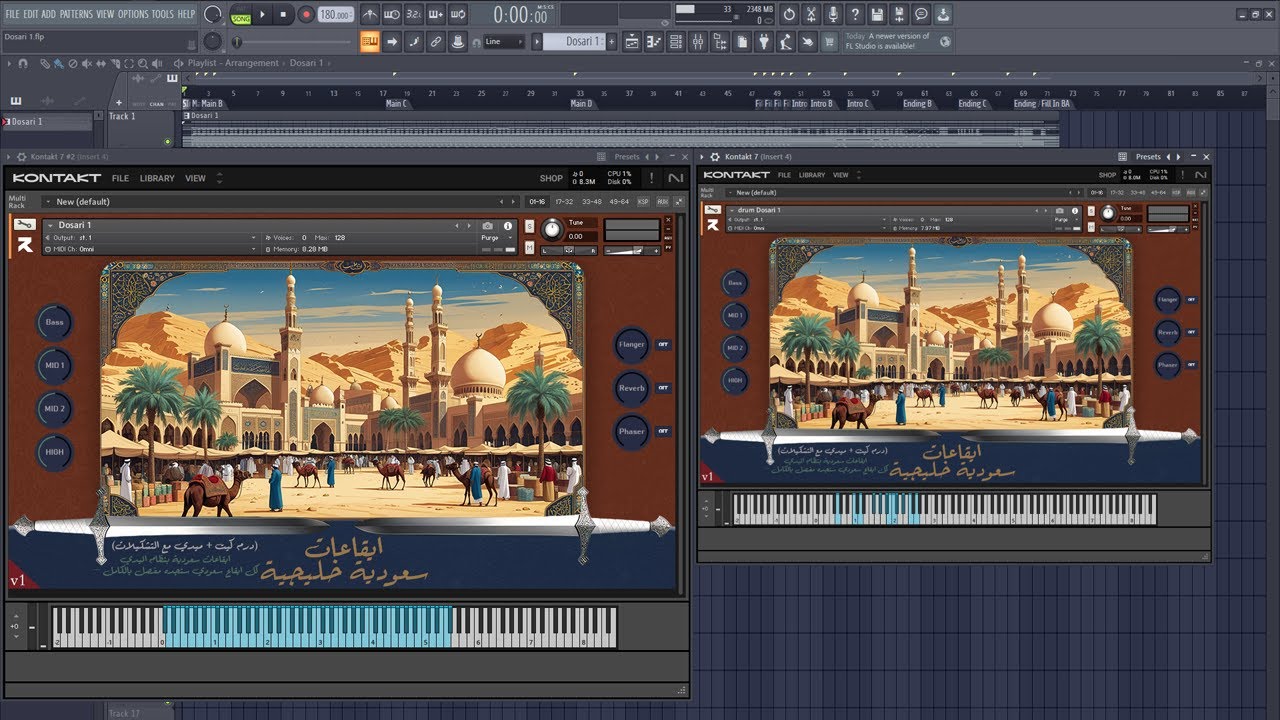The image size is (1280, 720).
Task: Click the 180.000 tempo field
Action: coord(337,15)
